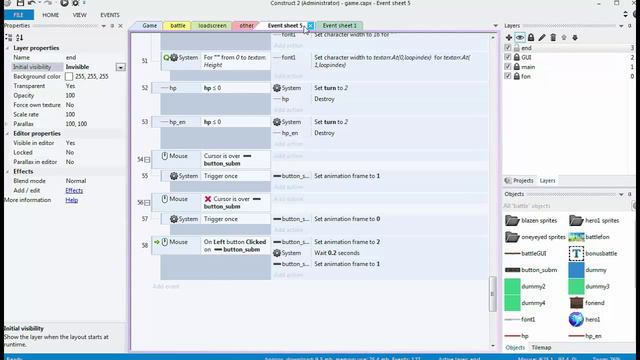Screen dimensions: 640x360
Task: Open the Properties panel dropdown arrow
Action: click(x=104, y=26)
